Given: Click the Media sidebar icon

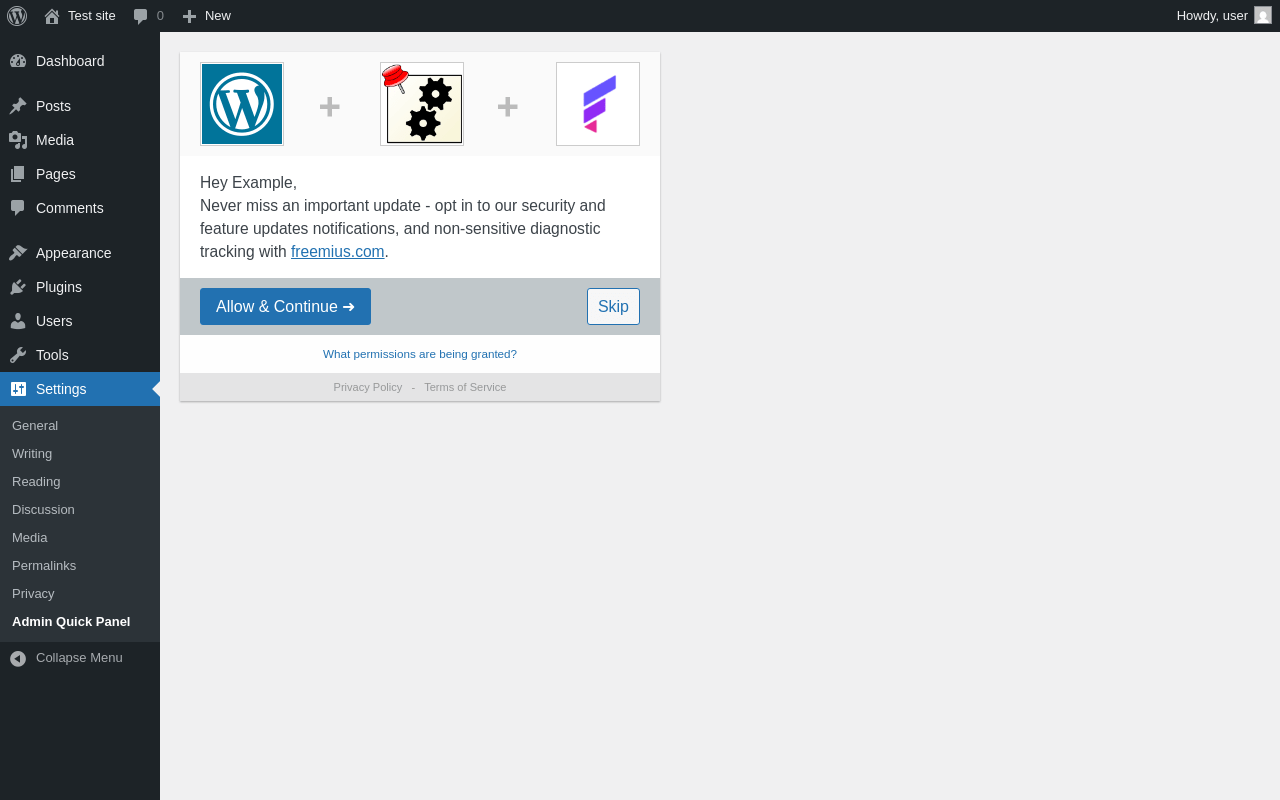Looking at the screenshot, I should (18, 140).
